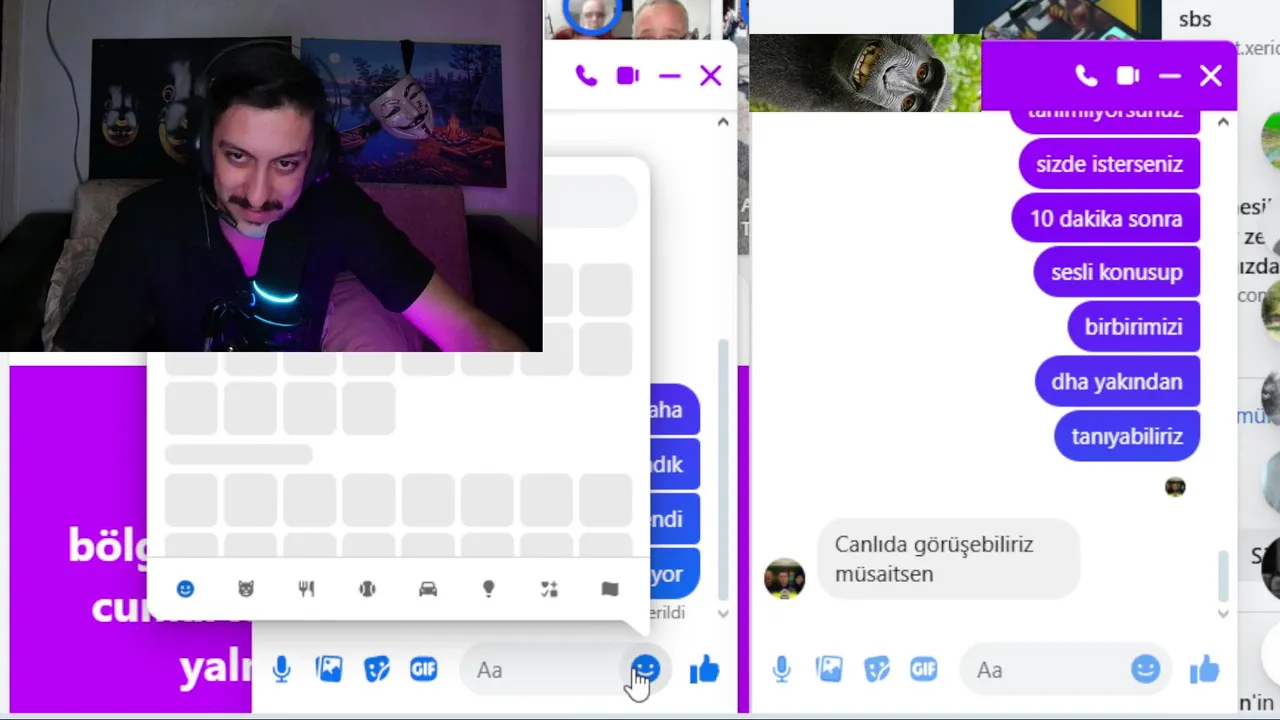Select food and drink emoji category
1280x720 pixels.
tap(307, 589)
